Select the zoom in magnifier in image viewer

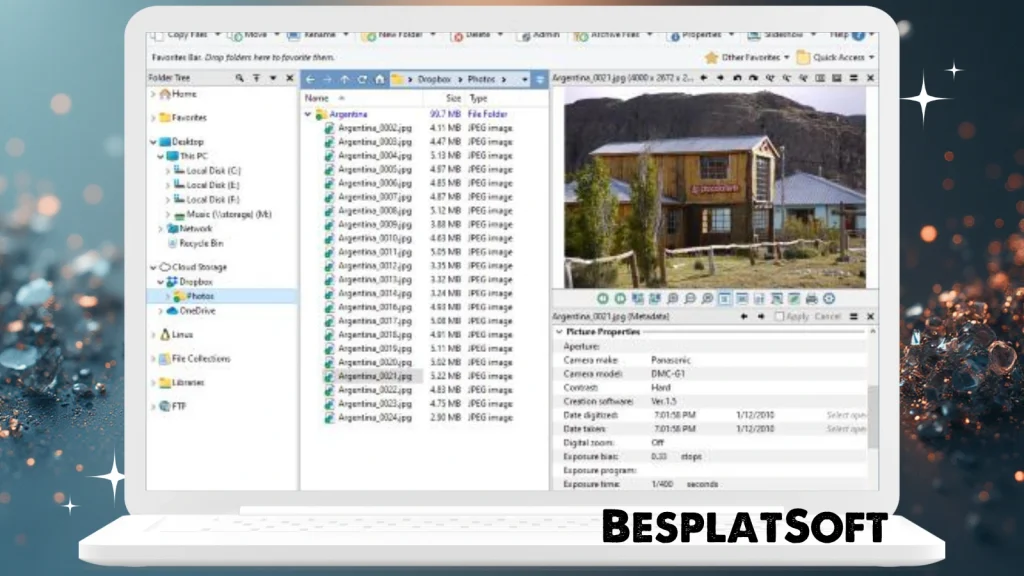point(672,298)
